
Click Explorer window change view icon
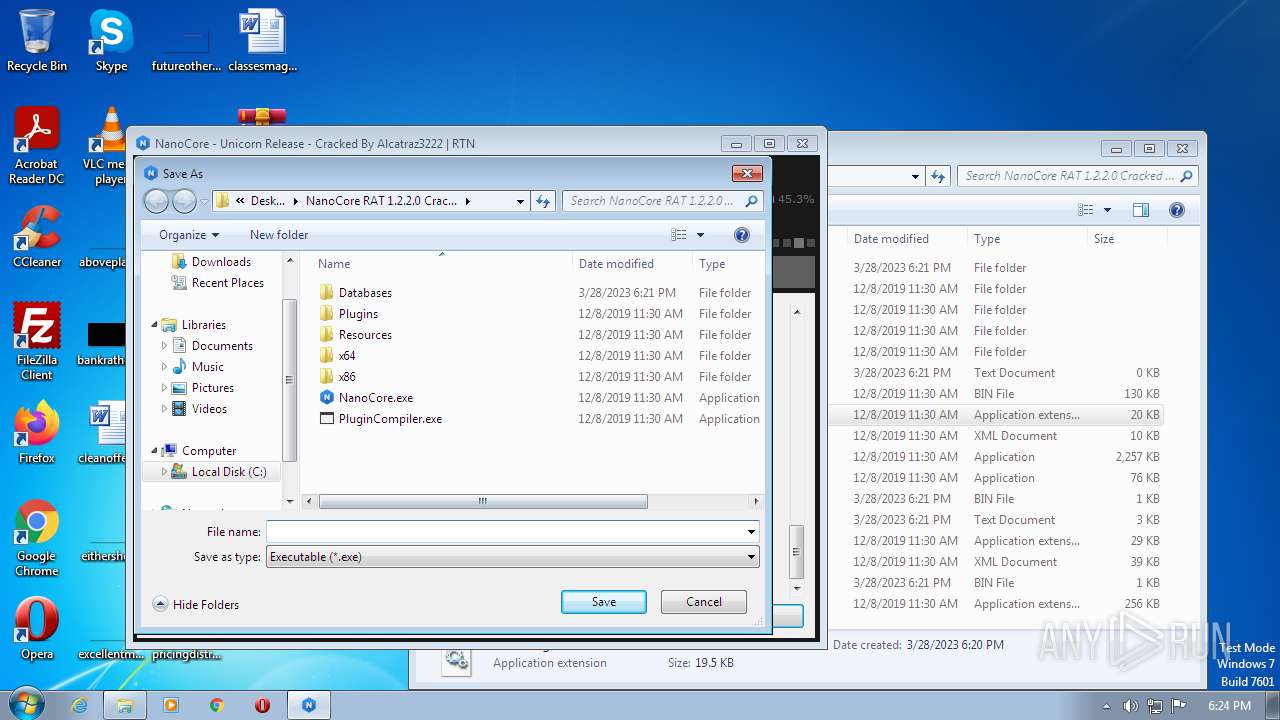pos(1086,210)
